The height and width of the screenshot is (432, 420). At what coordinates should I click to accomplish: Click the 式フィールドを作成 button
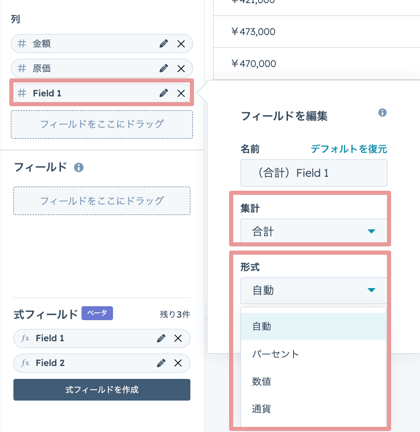click(102, 389)
